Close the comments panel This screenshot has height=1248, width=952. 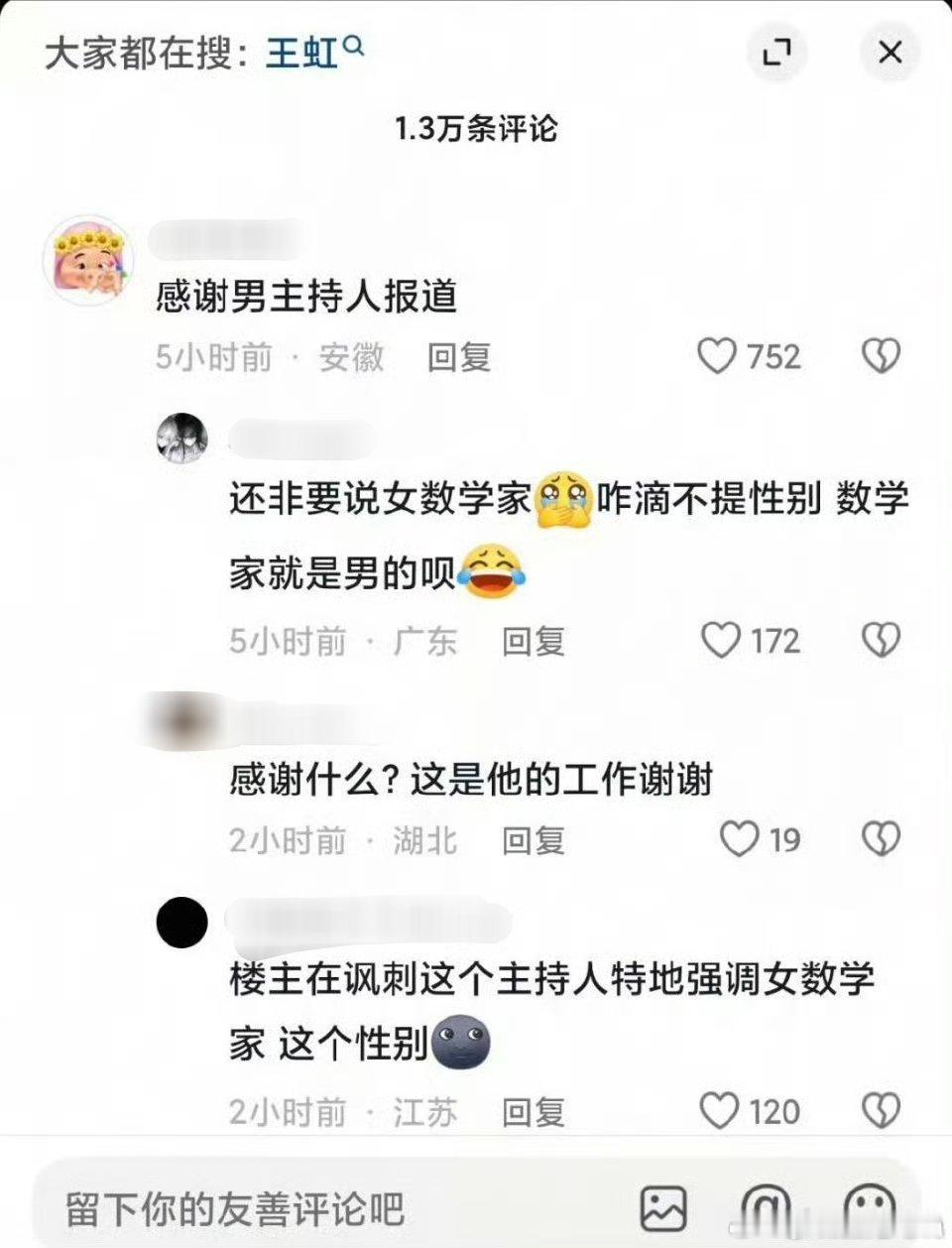890,52
